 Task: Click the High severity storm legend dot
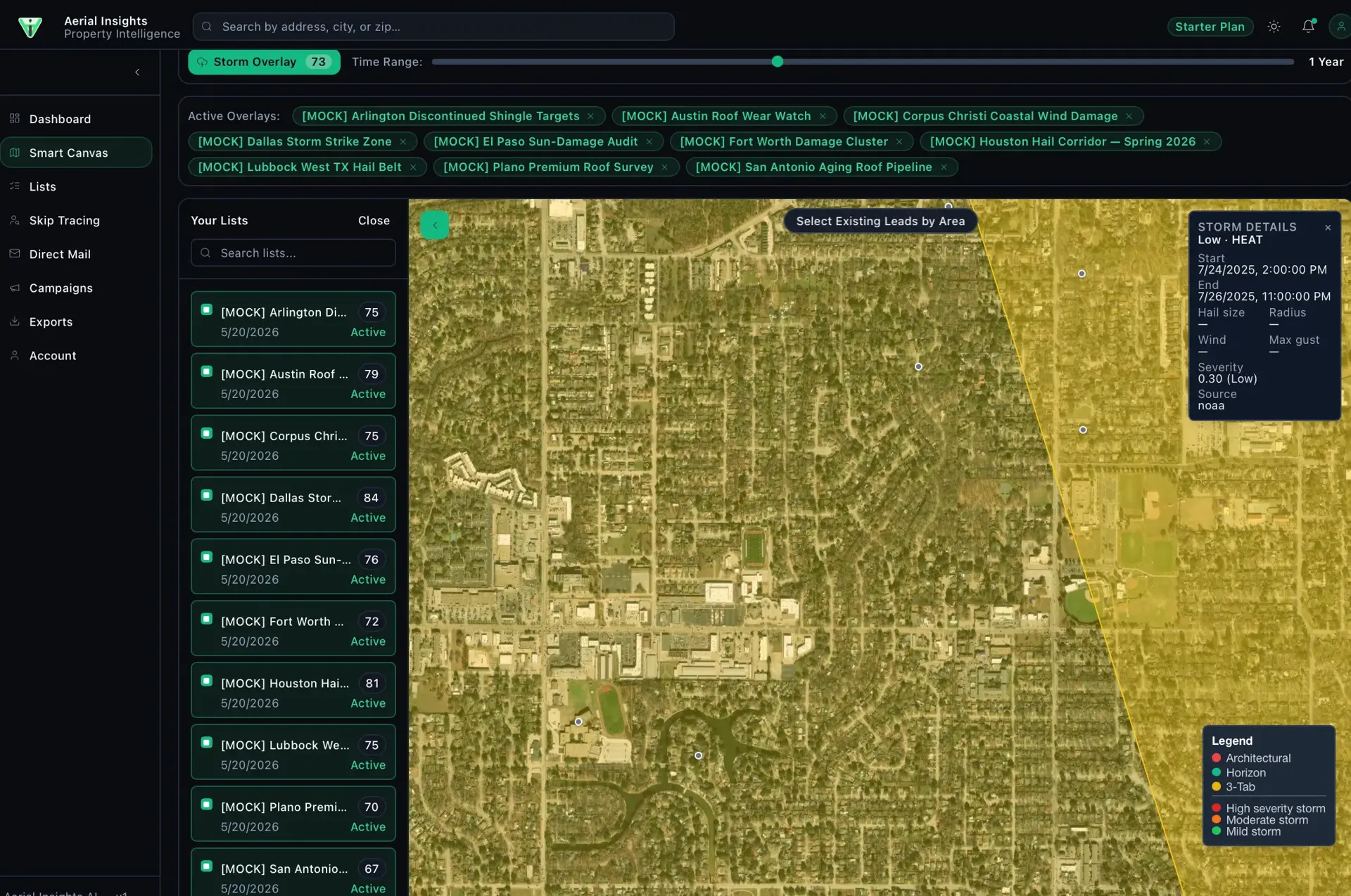point(1216,808)
